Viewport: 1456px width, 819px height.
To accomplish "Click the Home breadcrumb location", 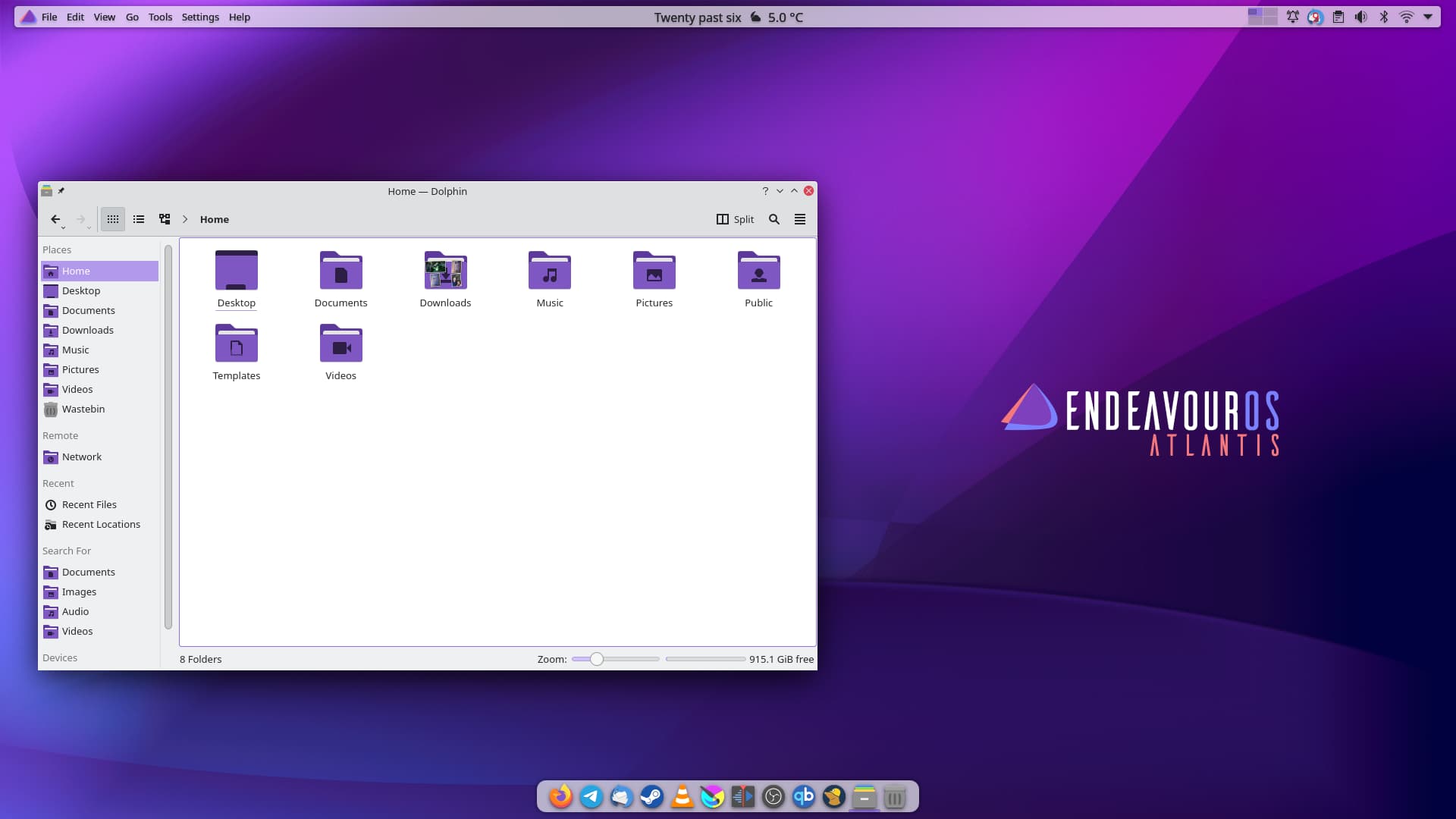I will [x=215, y=219].
